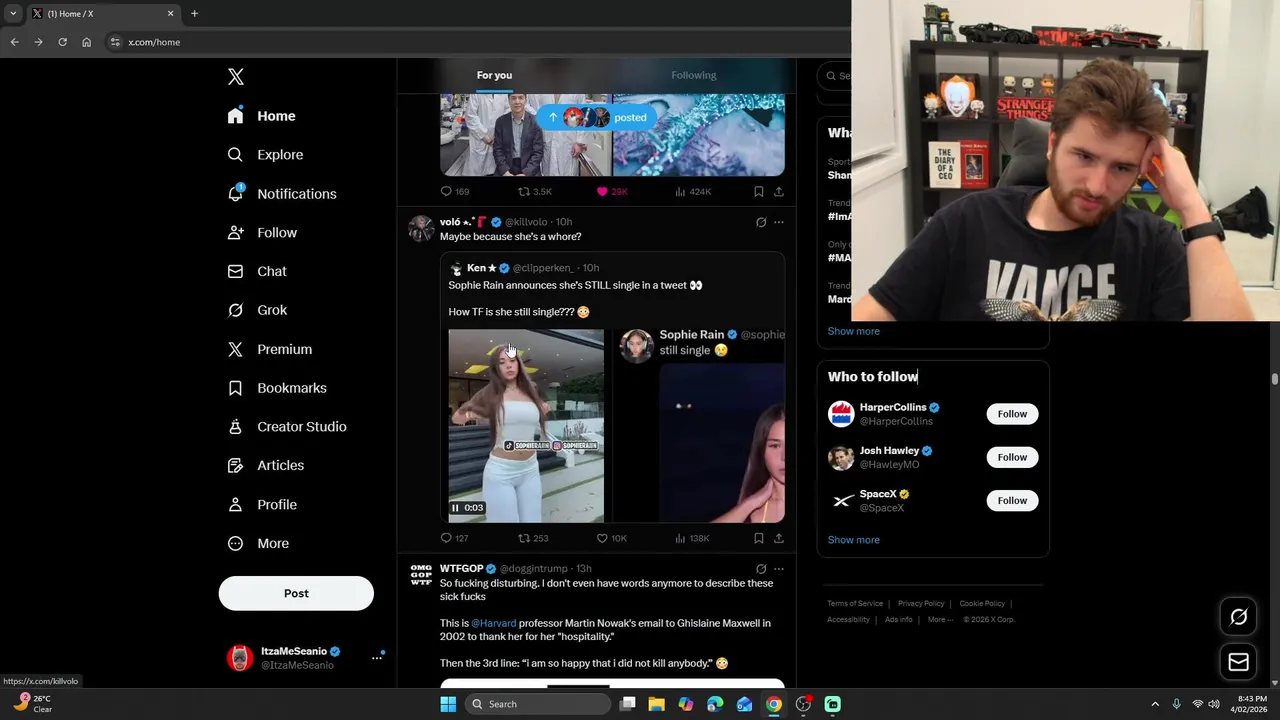The height and width of the screenshot is (720, 1280).
Task: Open Profile in the sidebar
Action: tap(262, 505)
